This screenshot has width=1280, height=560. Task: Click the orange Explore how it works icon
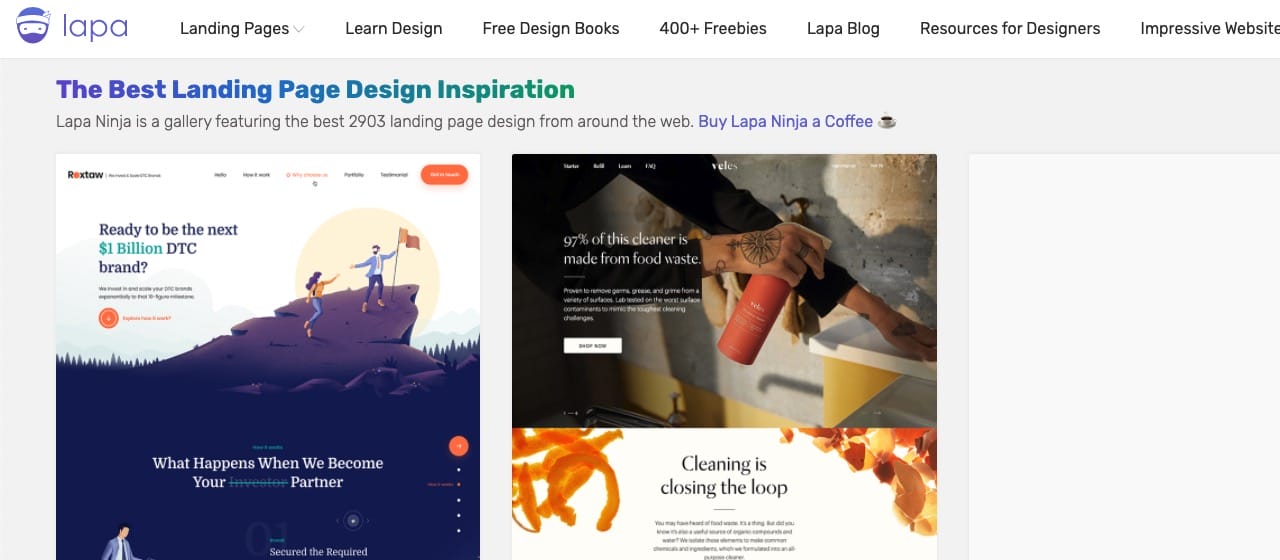(108, 318)
